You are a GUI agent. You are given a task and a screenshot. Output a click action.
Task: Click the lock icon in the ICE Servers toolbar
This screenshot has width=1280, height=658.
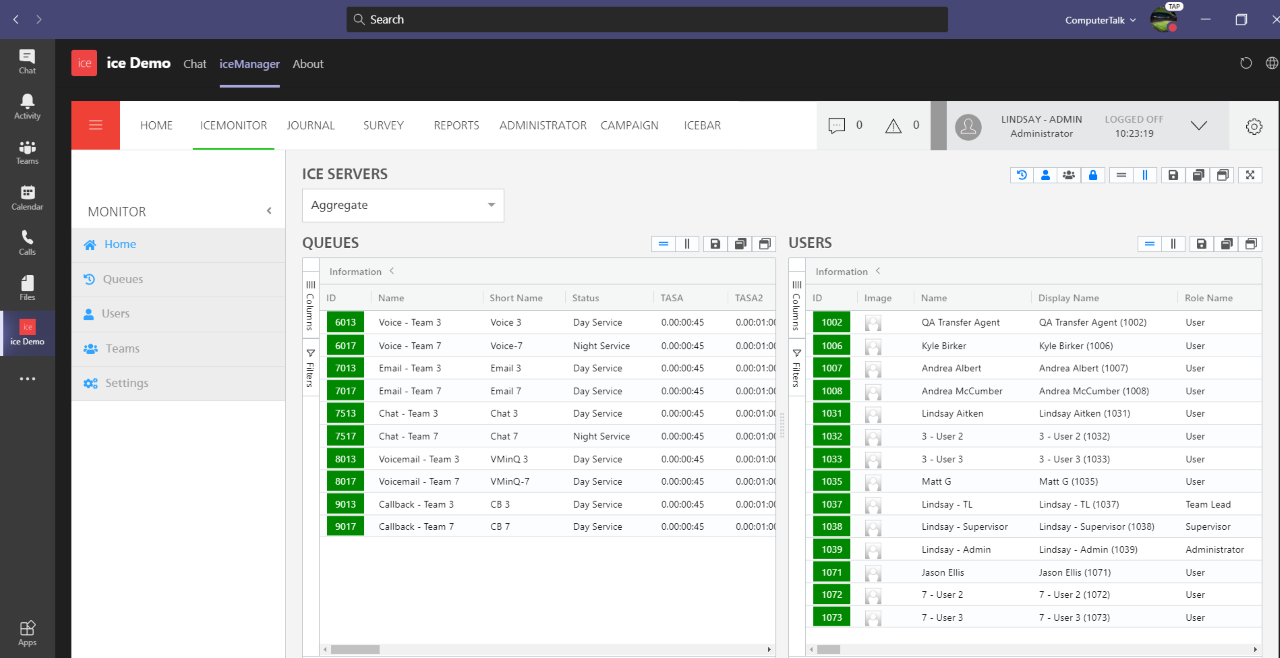1093,175
